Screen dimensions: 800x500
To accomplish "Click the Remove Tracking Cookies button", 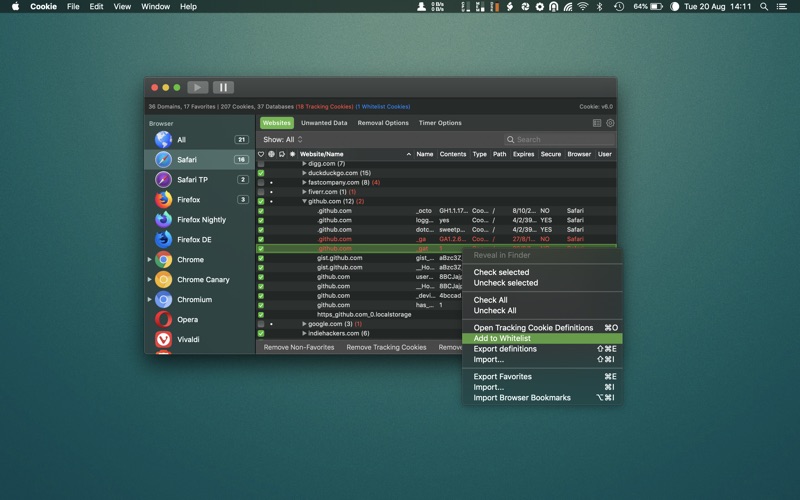I will tap(386, 347).
